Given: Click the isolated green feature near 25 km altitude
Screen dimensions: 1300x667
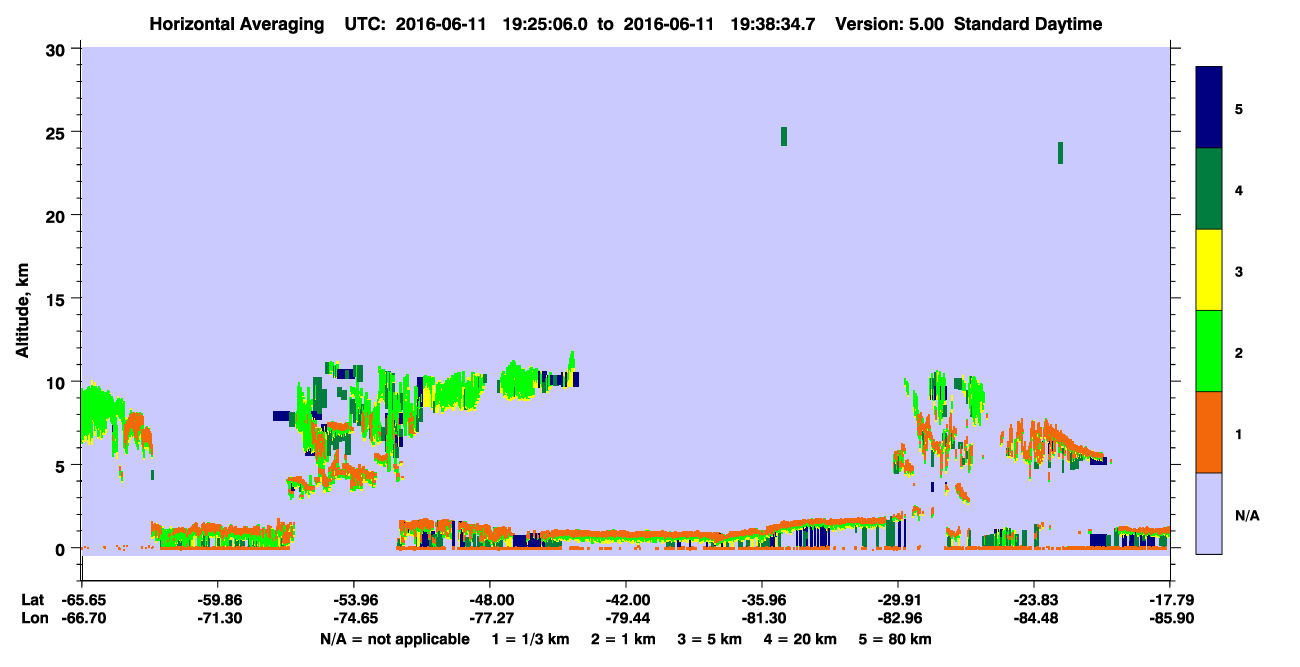Looking at the screenshot, I should 784,136.
